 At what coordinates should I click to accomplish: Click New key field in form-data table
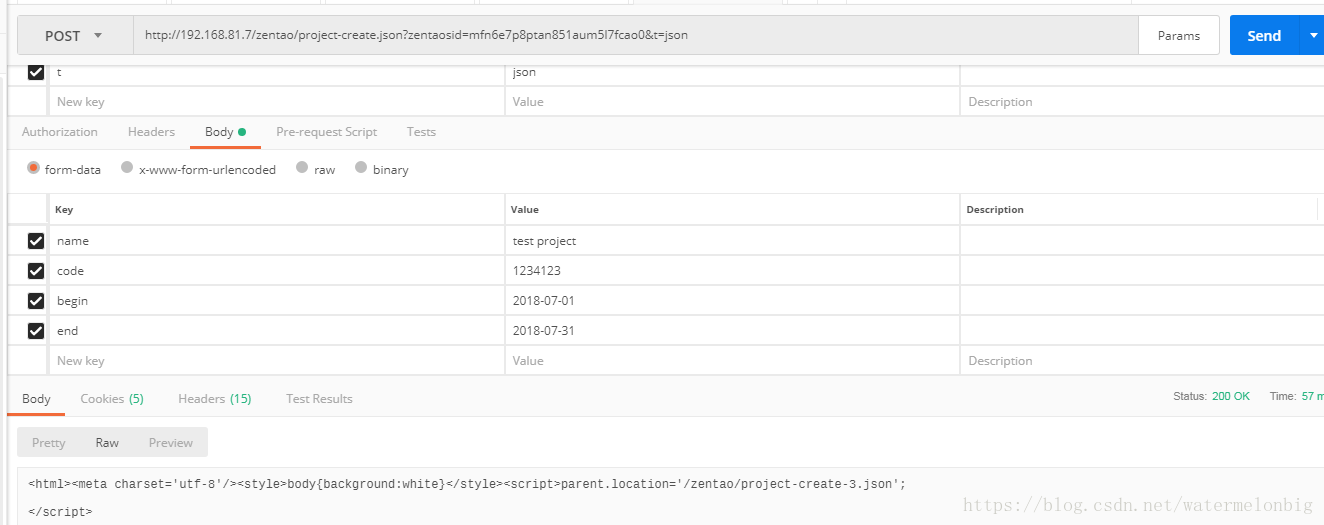[276, 361]
